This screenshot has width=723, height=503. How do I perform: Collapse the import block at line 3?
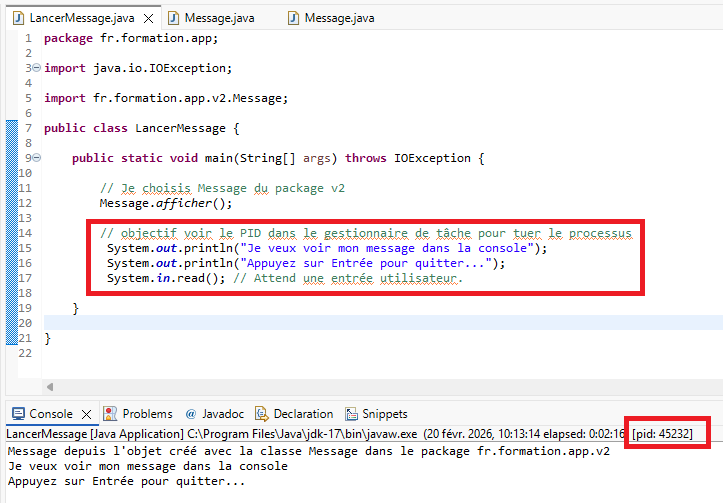tap(36, 68)
